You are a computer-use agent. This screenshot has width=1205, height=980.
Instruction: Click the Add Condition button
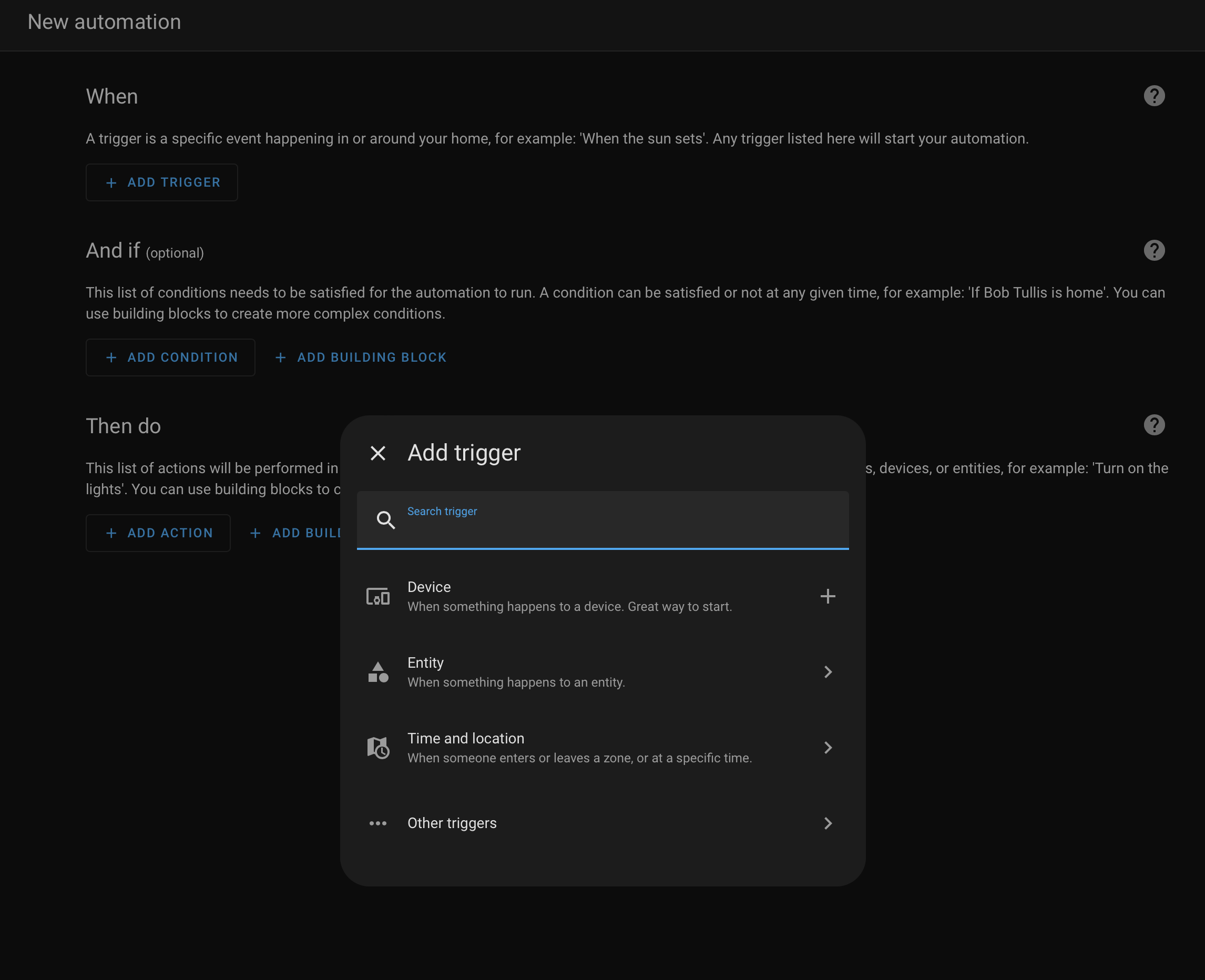pyautogui.click(x=170, y=357)
